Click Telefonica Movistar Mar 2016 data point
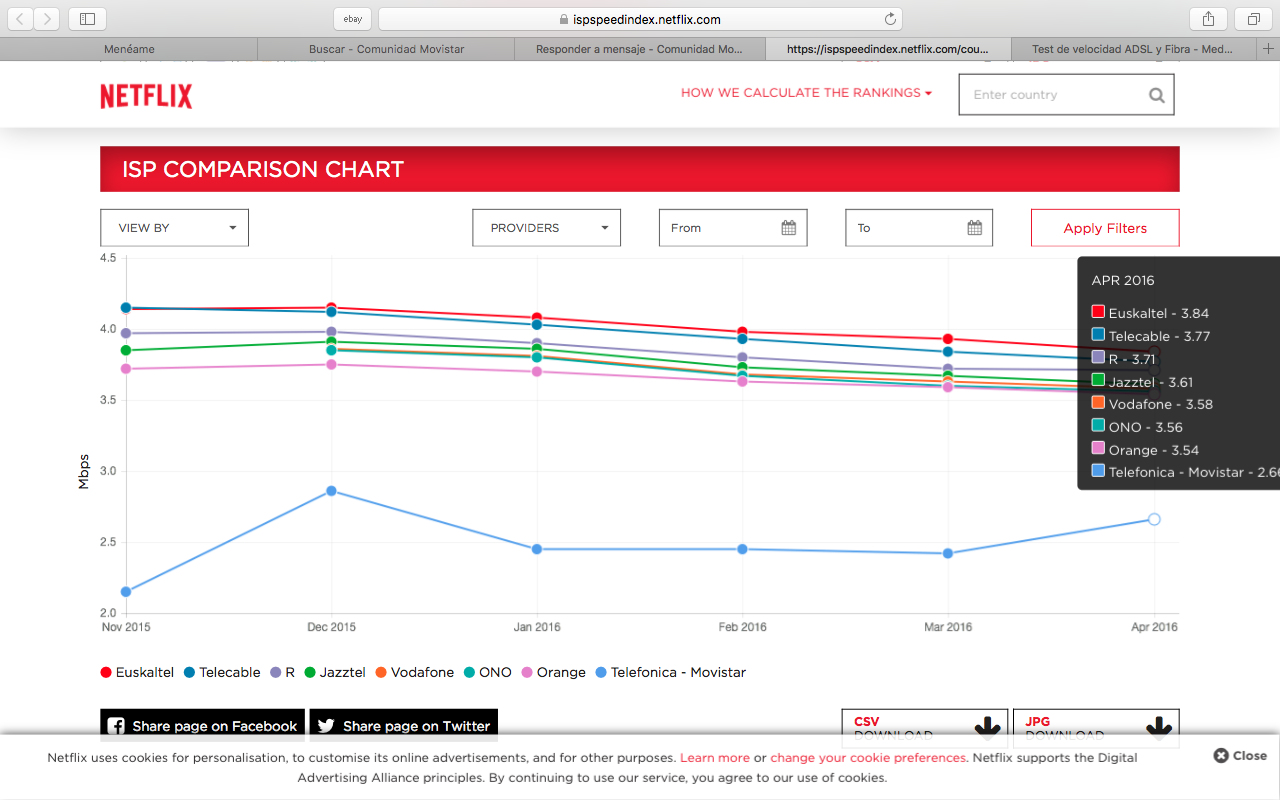Screen dimensions: 1280x800 (948, 553)
